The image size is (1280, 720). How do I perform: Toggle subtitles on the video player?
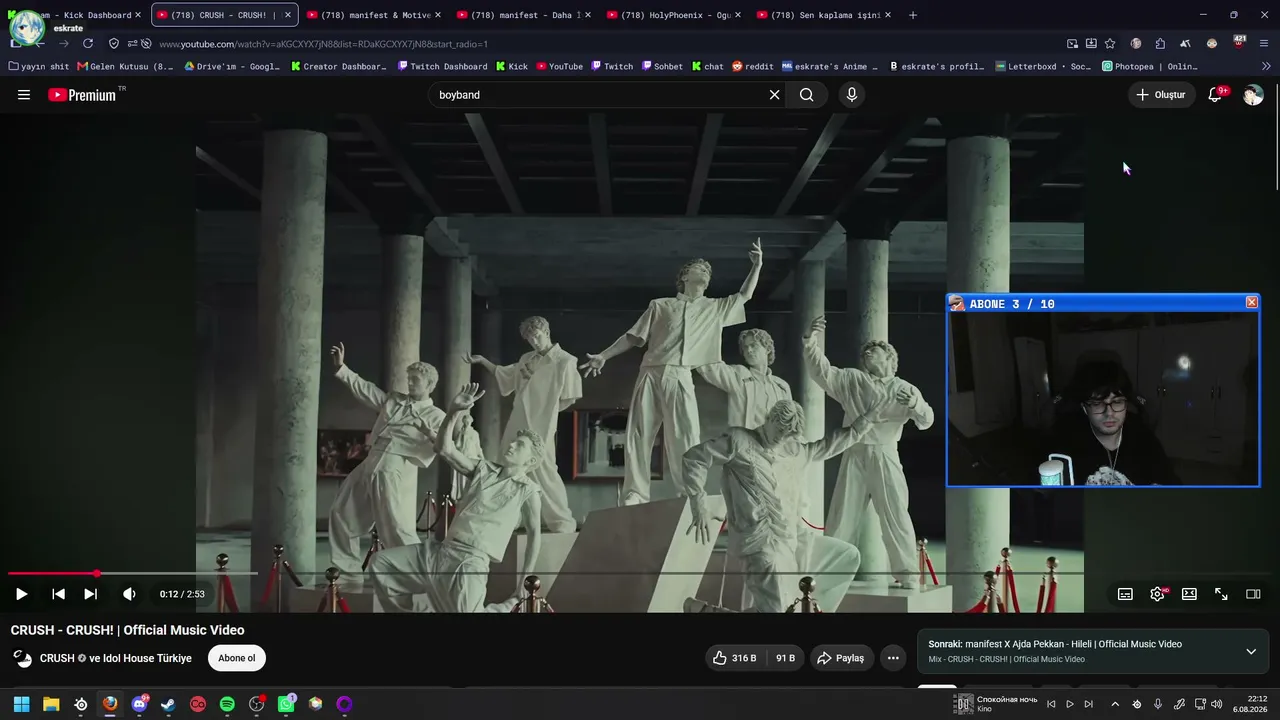1125,594
